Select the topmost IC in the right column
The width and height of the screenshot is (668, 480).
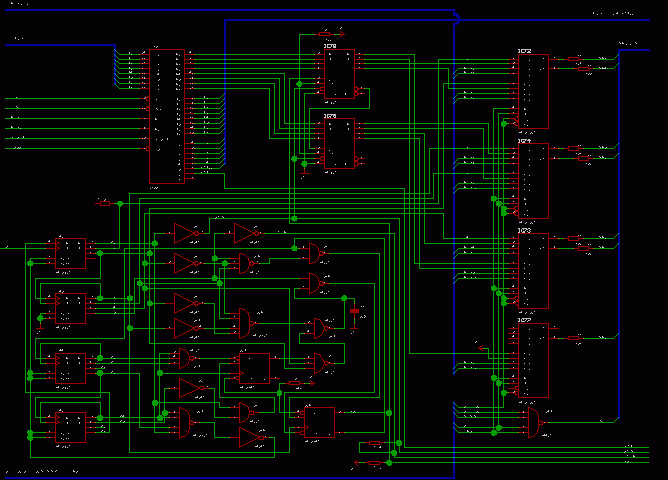click(x=533, y=92)
